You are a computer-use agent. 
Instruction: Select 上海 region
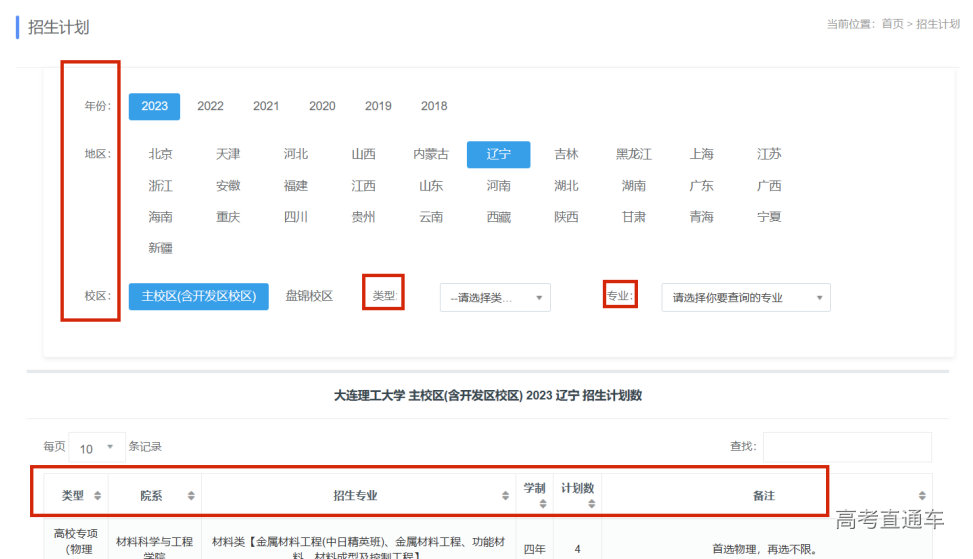pyautogui.click(x=701, y=154)
